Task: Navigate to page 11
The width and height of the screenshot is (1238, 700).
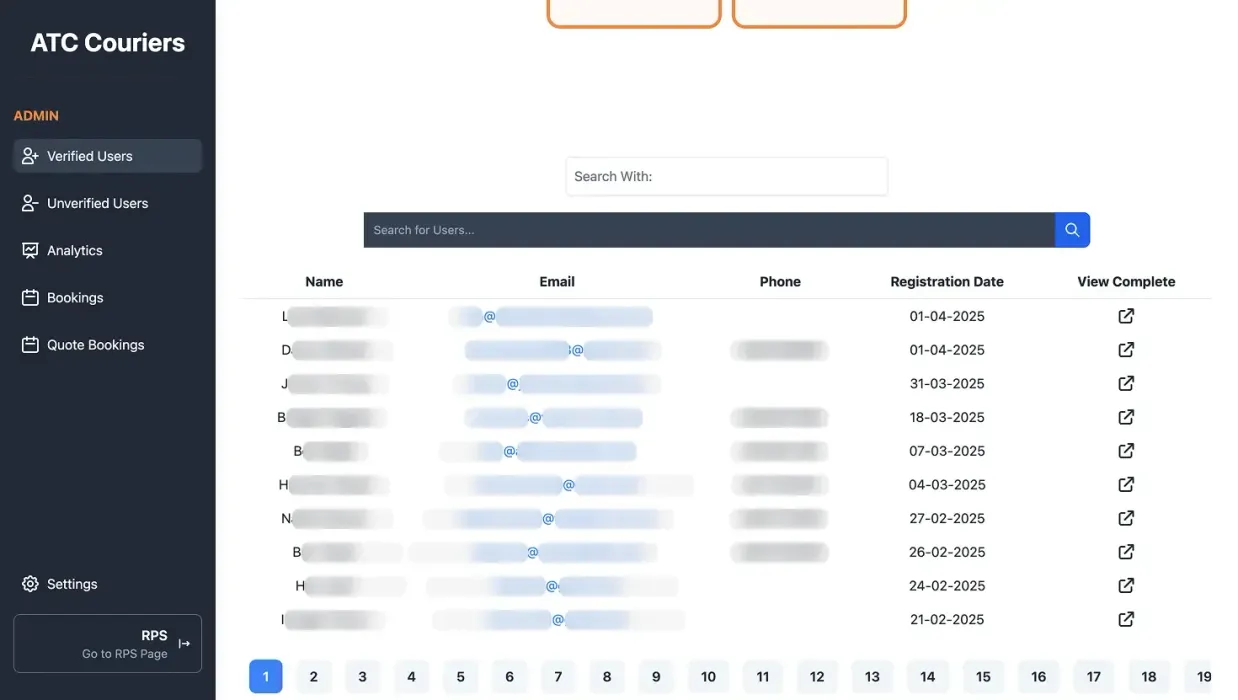Action: pos(763,677)
